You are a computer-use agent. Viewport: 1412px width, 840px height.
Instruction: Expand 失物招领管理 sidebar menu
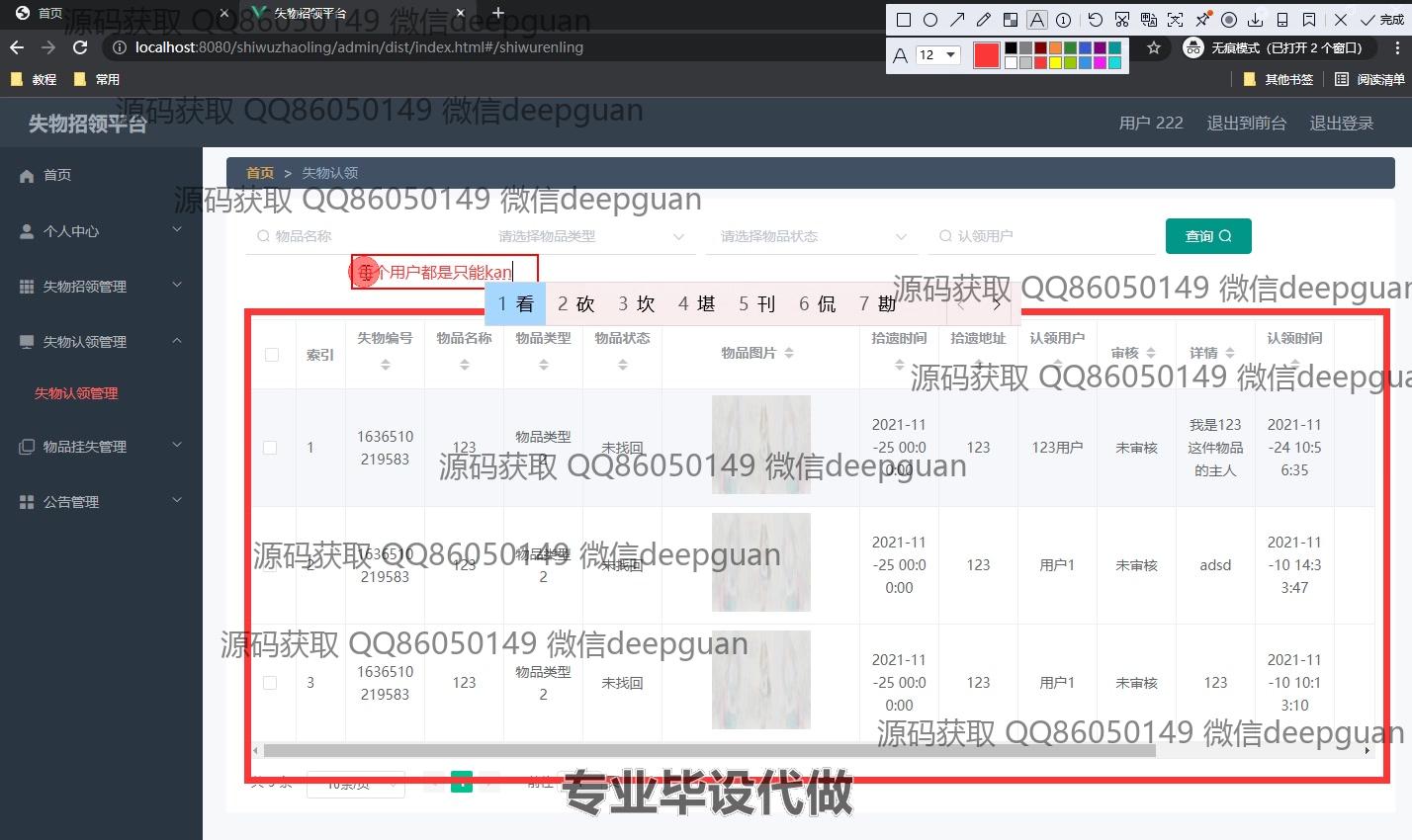coord(101,286)
